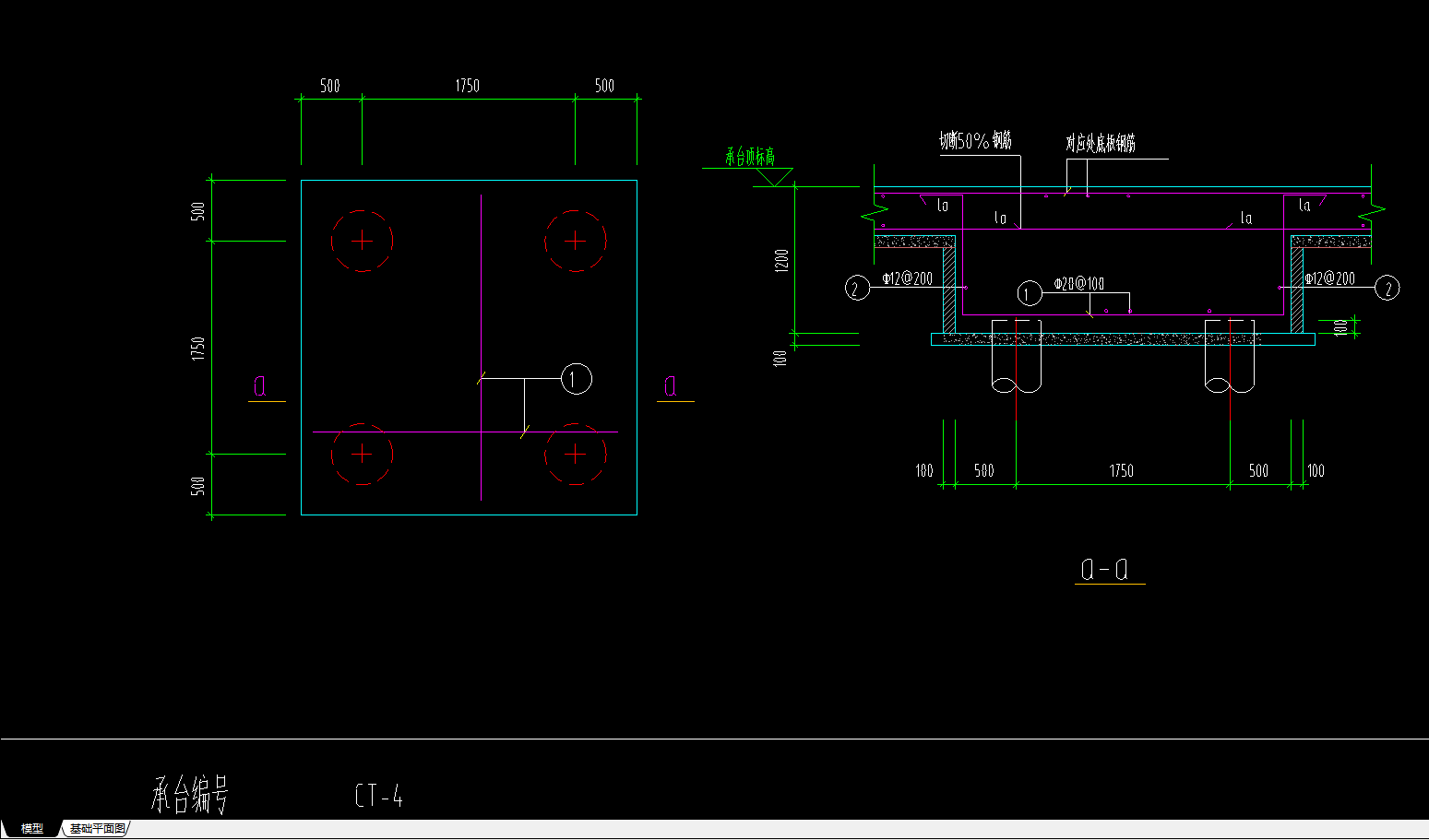Select the 1200 vertical dimension text
The height and width of the screenshot is (840, 1429).
(781, 263)
